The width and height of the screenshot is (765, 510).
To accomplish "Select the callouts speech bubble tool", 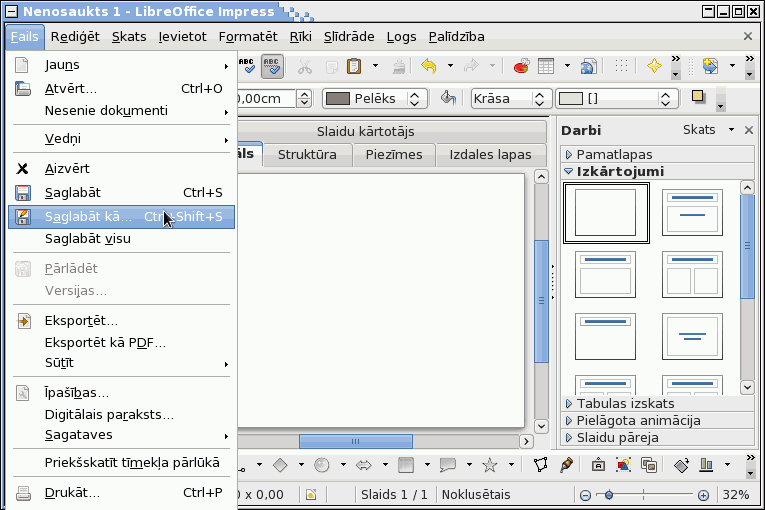I will 448,465.
